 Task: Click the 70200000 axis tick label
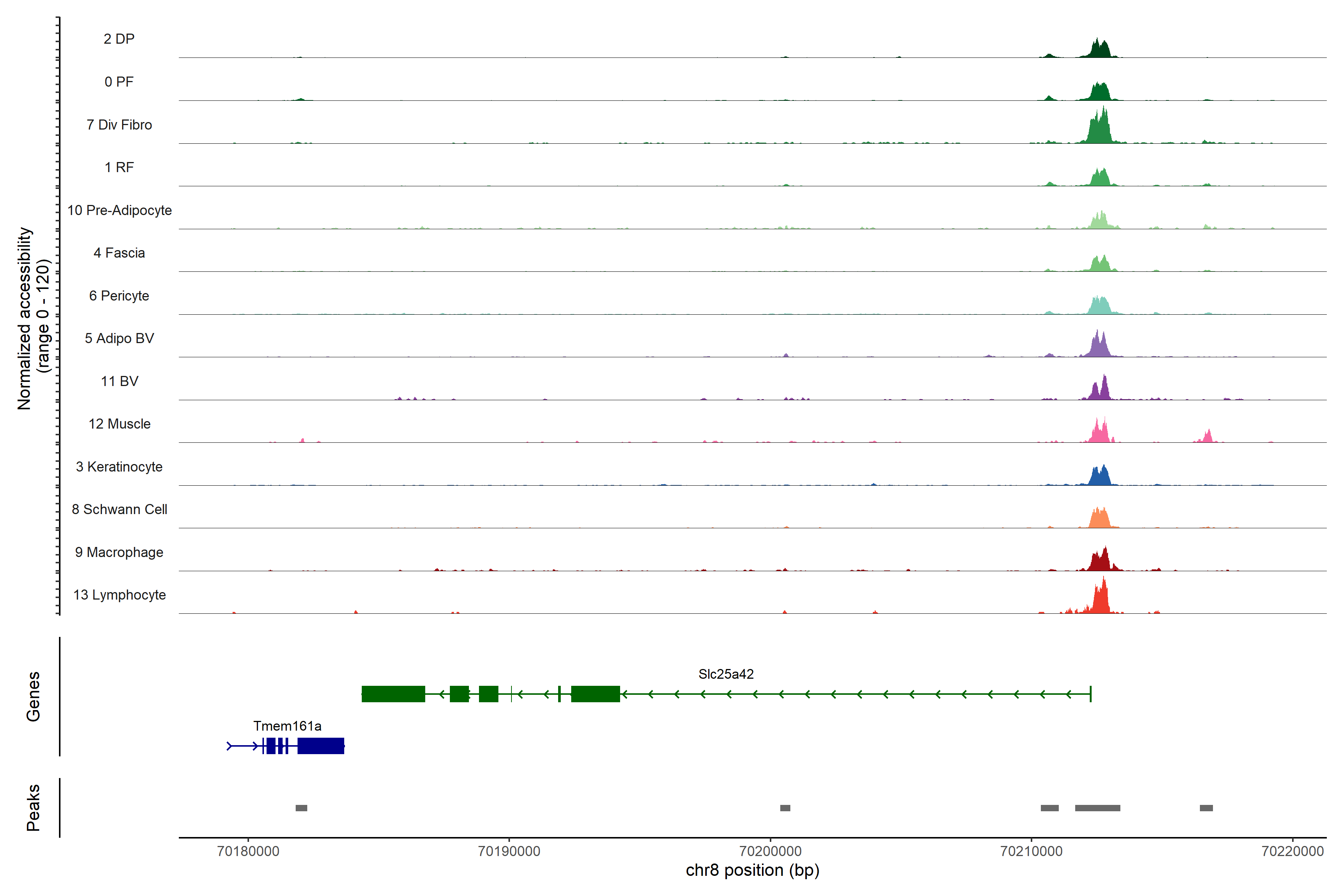point(770,851)
